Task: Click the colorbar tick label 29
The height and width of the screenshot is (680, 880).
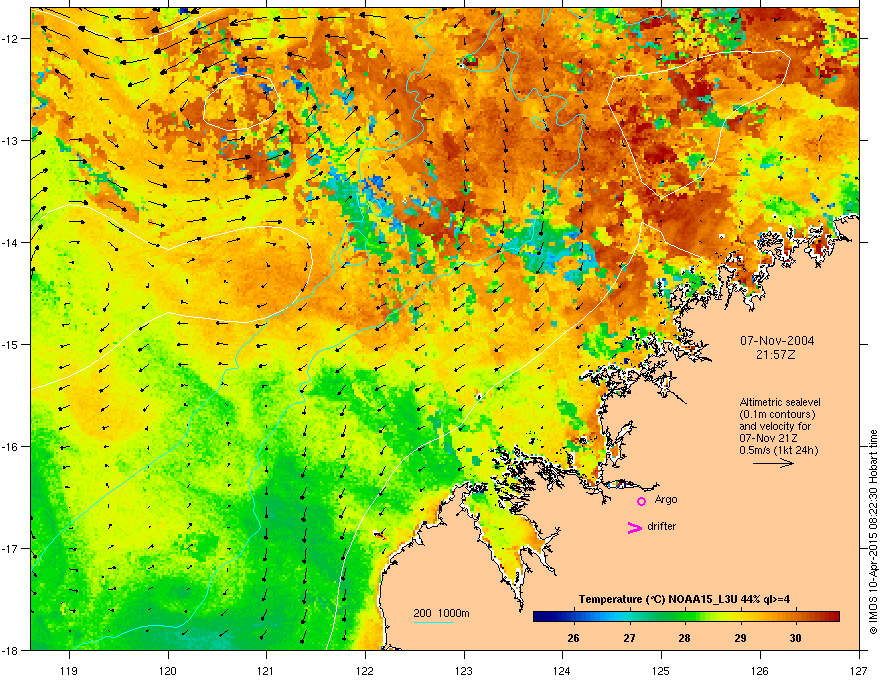Action: tap(740, 638)
